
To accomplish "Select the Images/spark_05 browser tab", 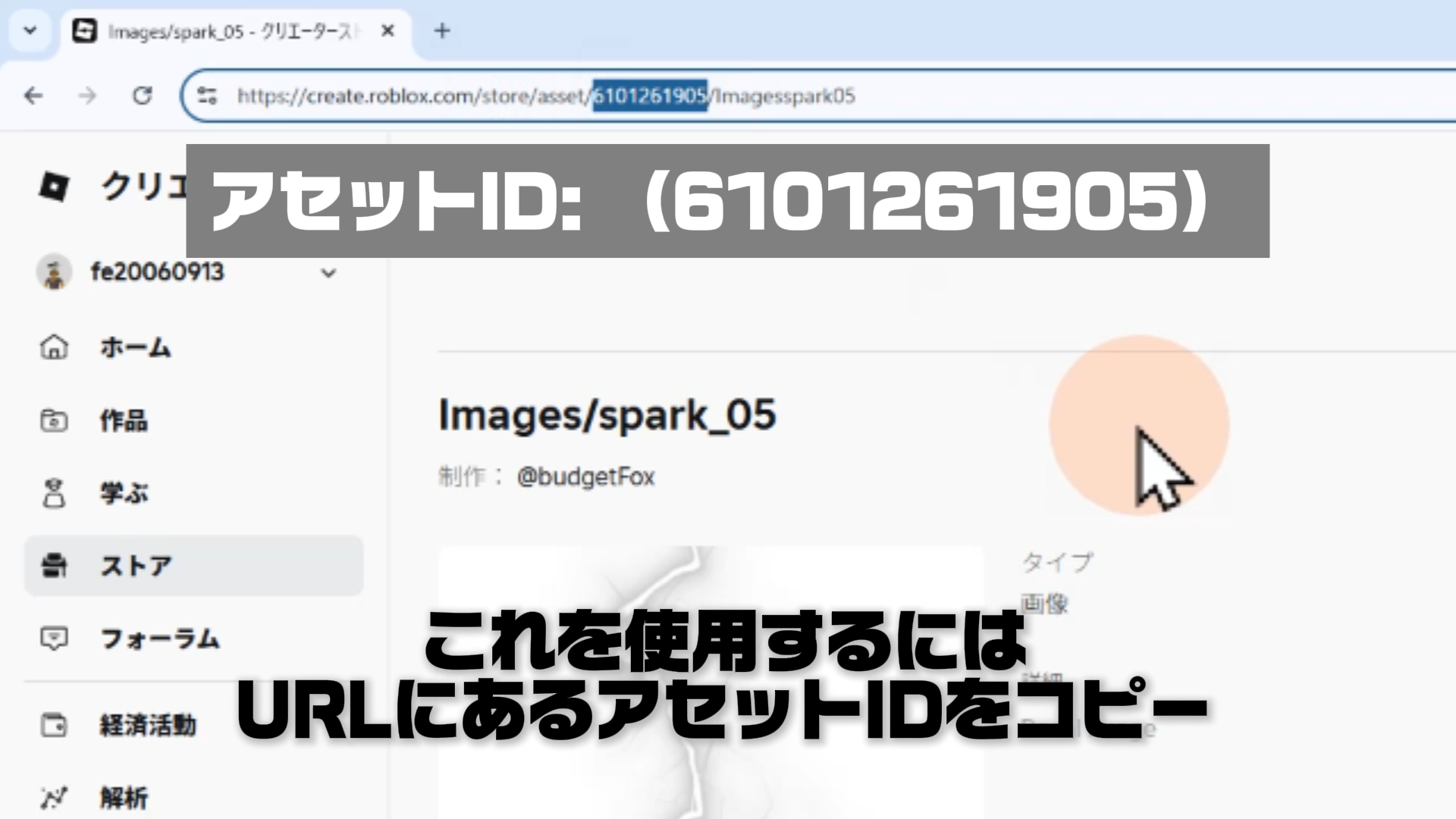I will point(227,31).
